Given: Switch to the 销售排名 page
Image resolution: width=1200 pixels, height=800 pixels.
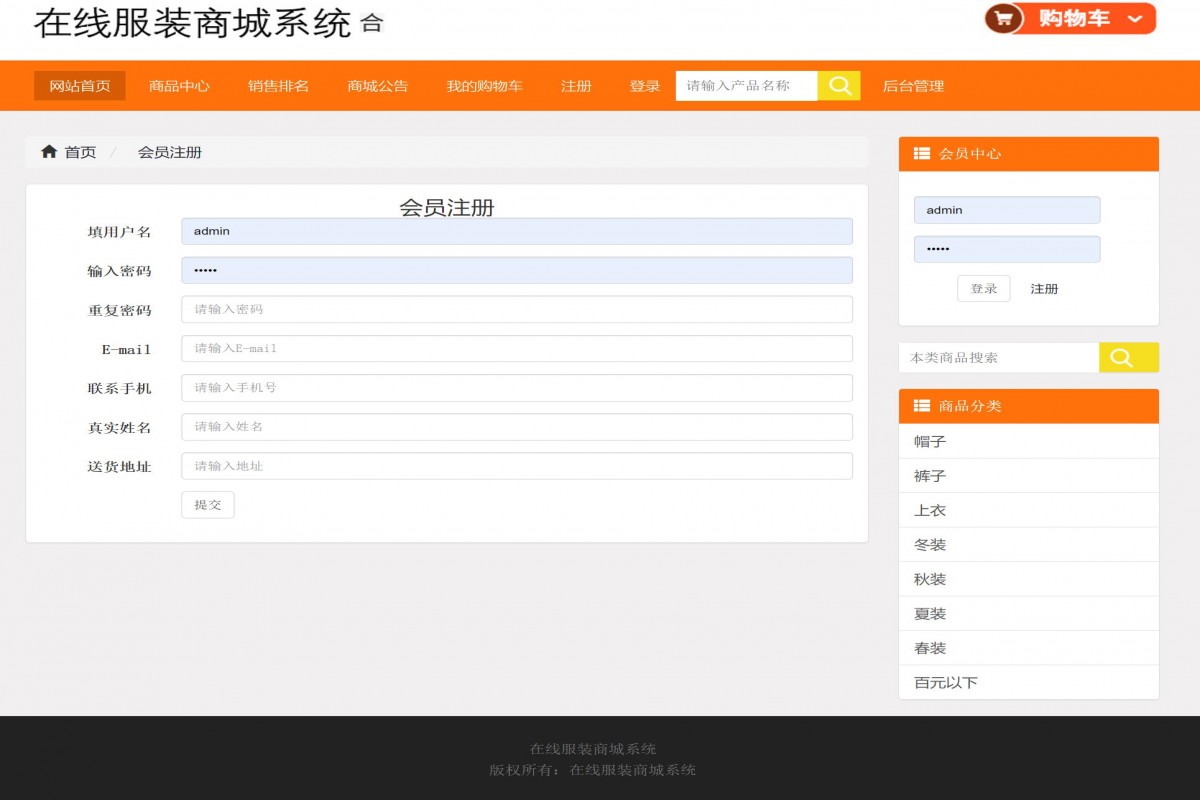Looking at the screenshot, I should (x=278, y=85).
